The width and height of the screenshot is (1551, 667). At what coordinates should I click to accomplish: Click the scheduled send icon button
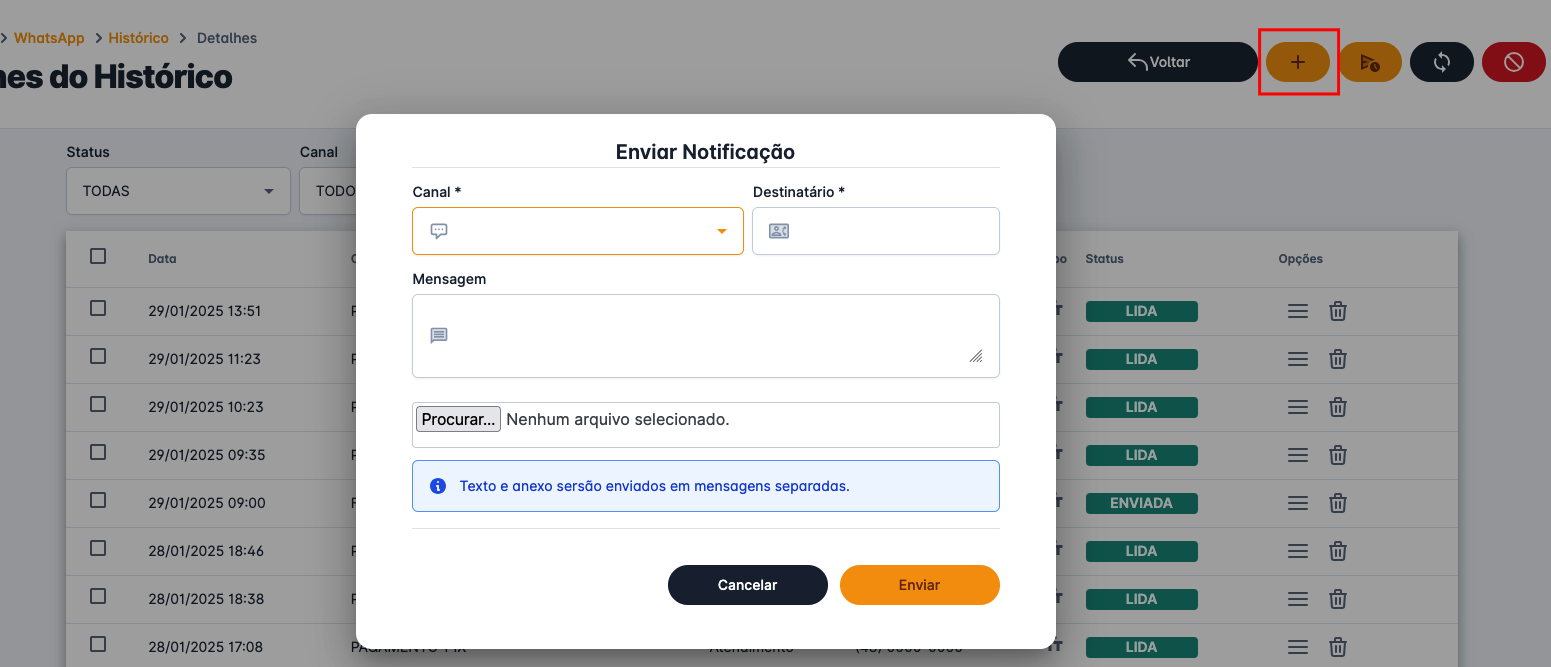[x=1370, y=62]
